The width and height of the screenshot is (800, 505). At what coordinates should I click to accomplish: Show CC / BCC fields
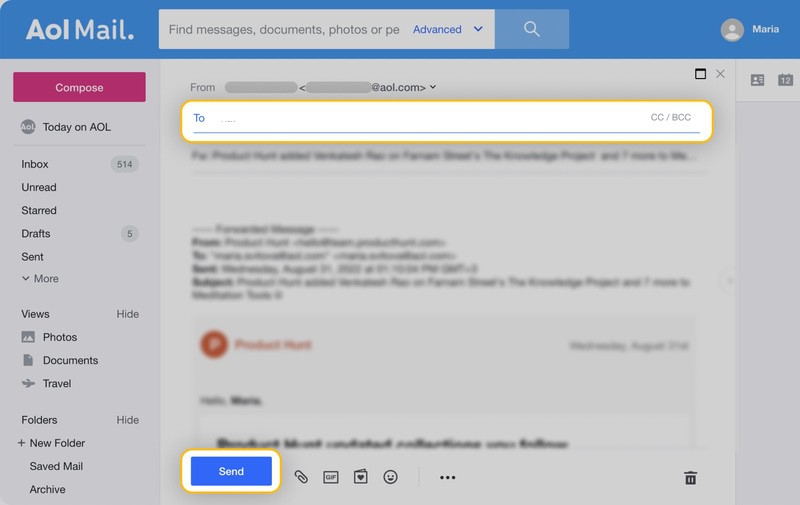(x=670, y=117)
